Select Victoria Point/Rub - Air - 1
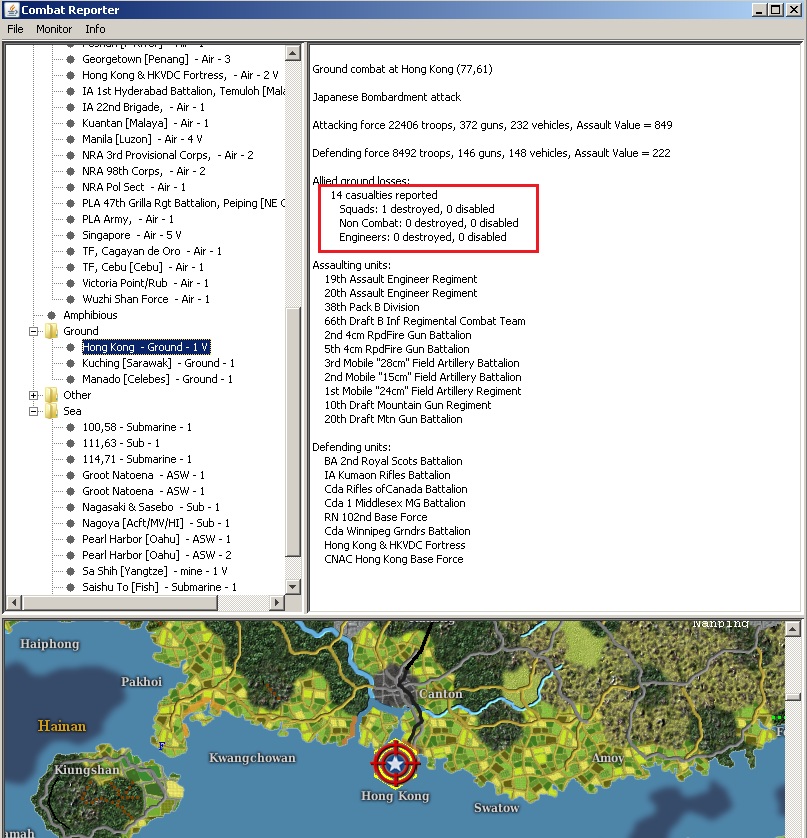Viewport: 807px width, 838px height. pyautogui.click(x=145, y=283)
